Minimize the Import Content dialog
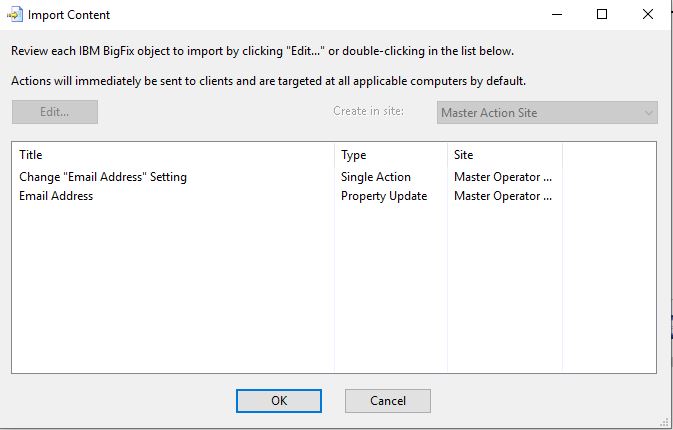The image size is (673, 430). point(557,15)
